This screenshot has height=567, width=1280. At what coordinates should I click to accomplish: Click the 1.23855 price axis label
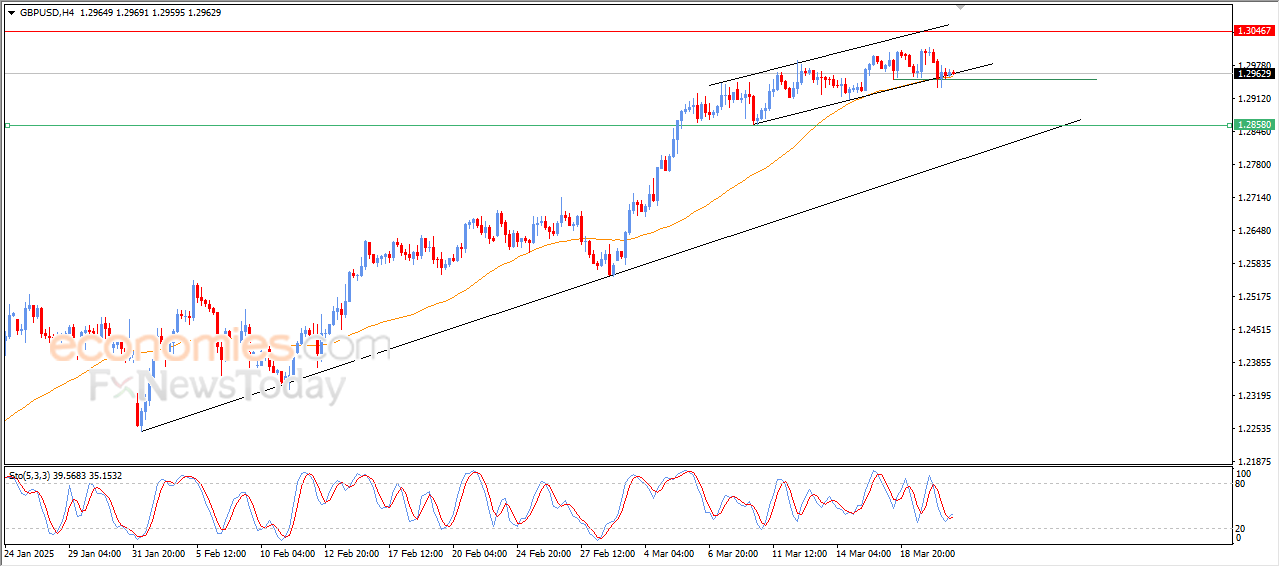pos(1254,363)
